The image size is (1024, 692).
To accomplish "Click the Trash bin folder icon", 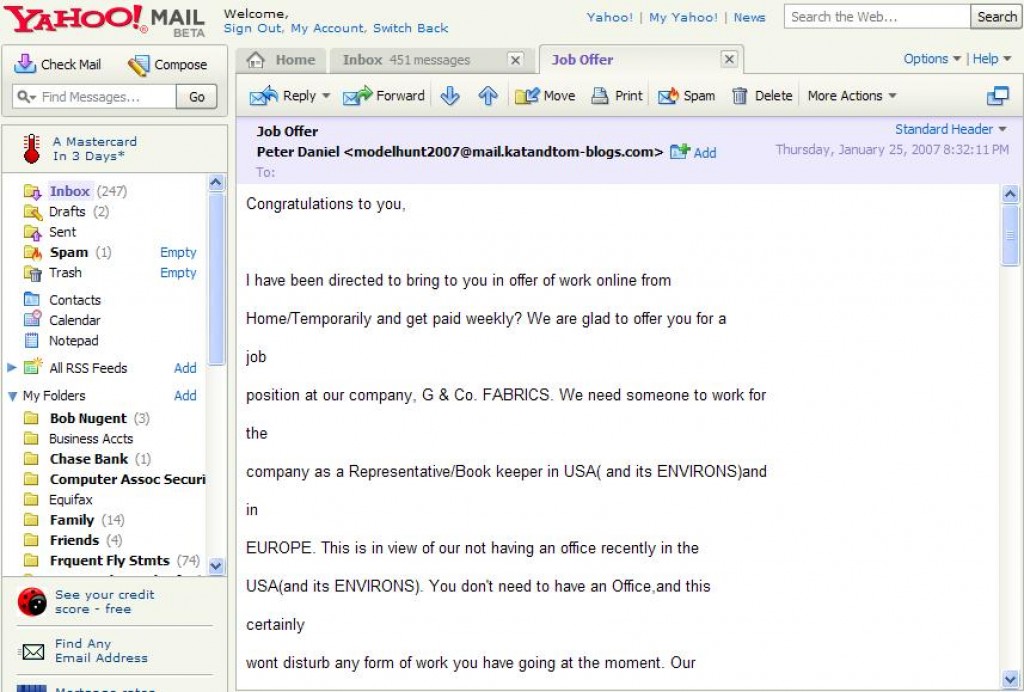I will (33, 273).
